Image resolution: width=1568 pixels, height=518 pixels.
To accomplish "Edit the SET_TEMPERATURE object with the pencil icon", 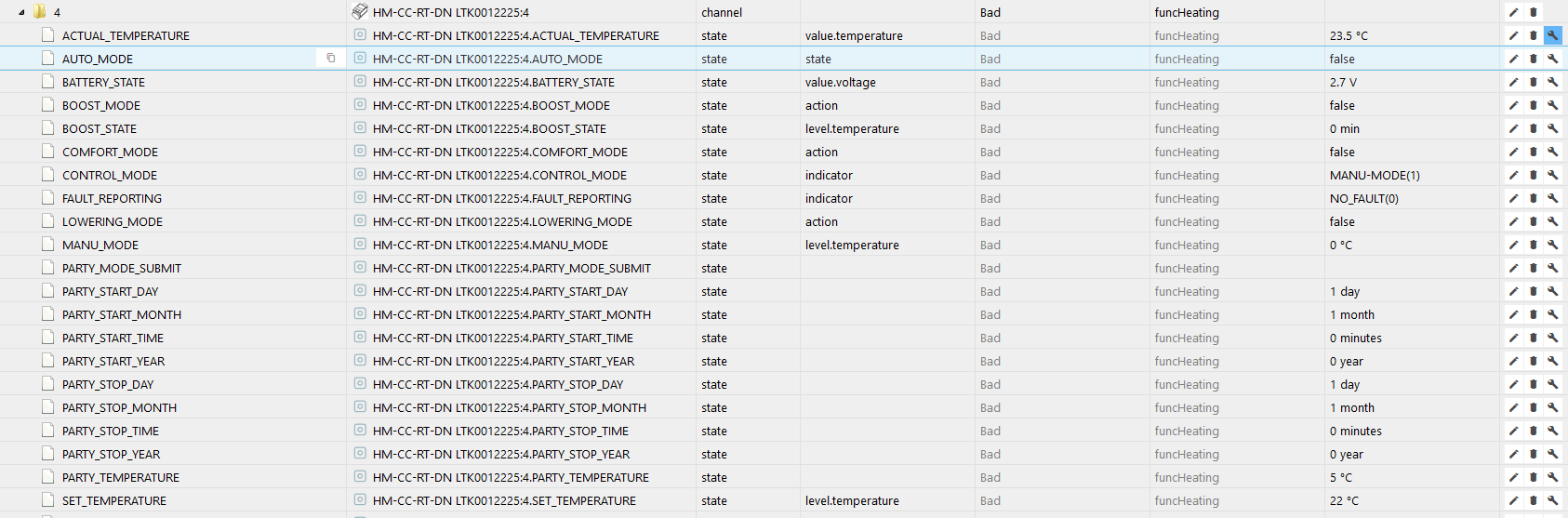I will [1513, 500].
